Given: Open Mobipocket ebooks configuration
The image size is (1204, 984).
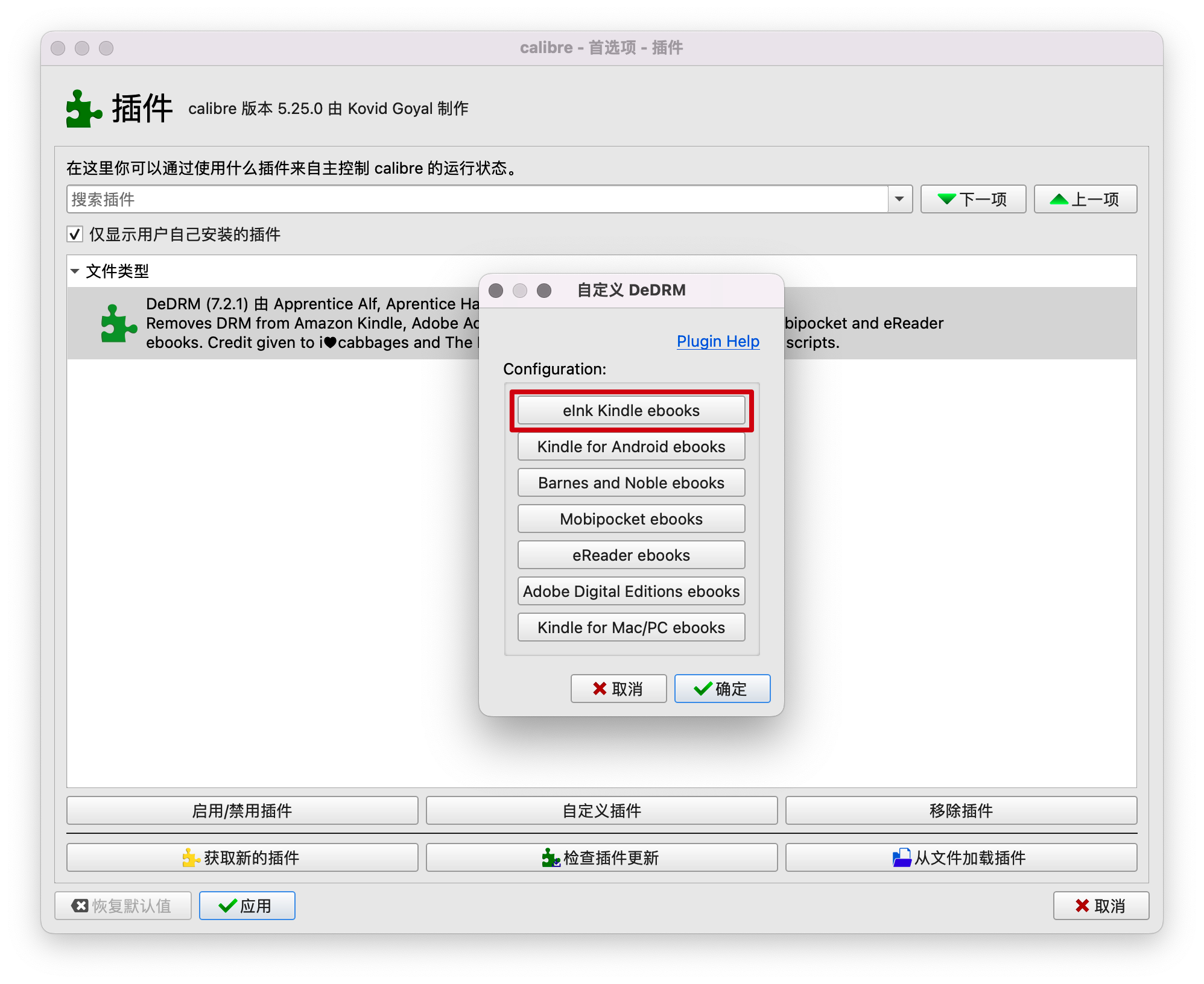Looking at the screenshot, I should coord(631,519).
